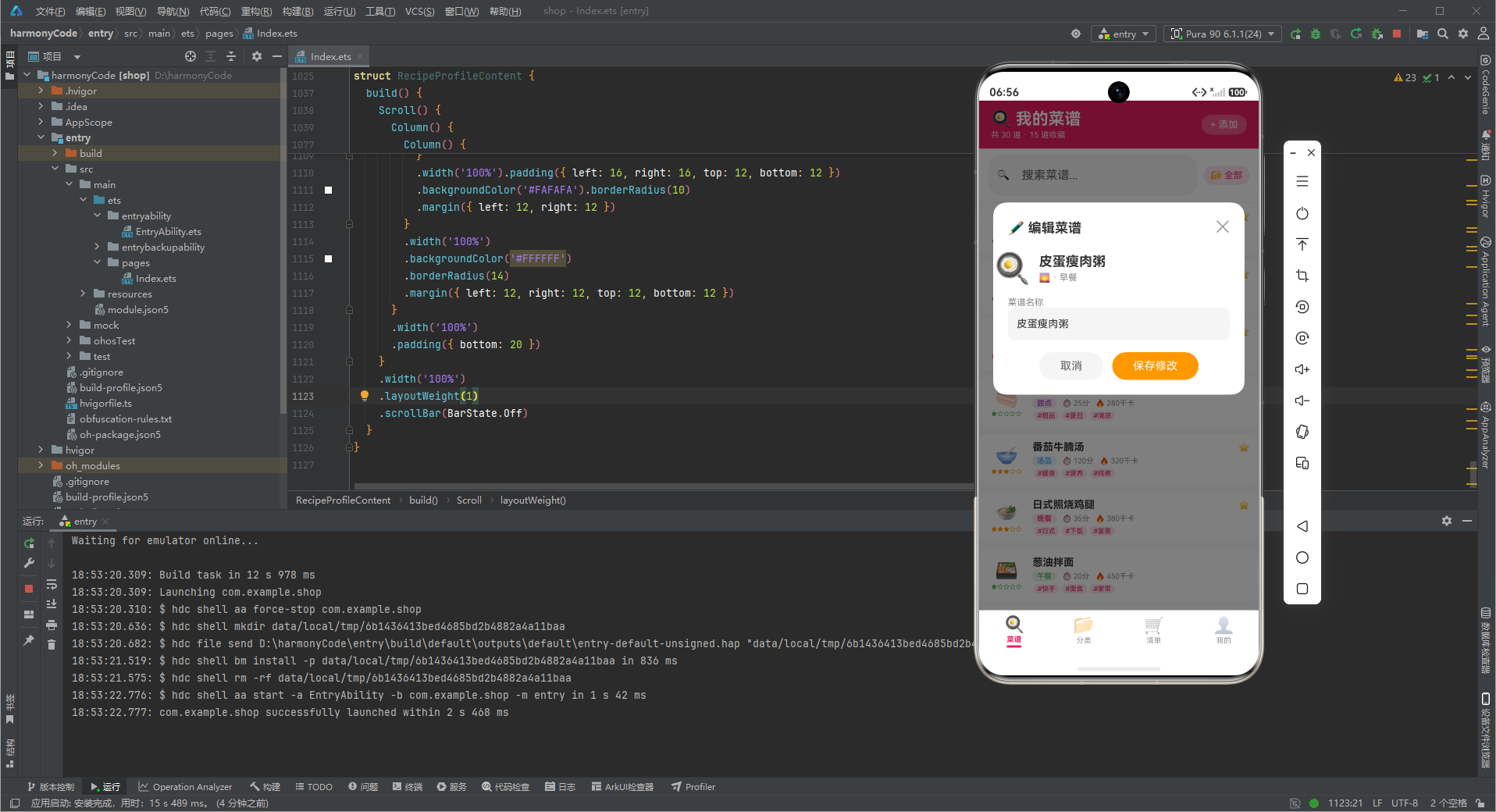Screen dimensions: 1496x812
Task: Expand the .hvigor folder
Action: pyautogui.click(x=41, y=91)
